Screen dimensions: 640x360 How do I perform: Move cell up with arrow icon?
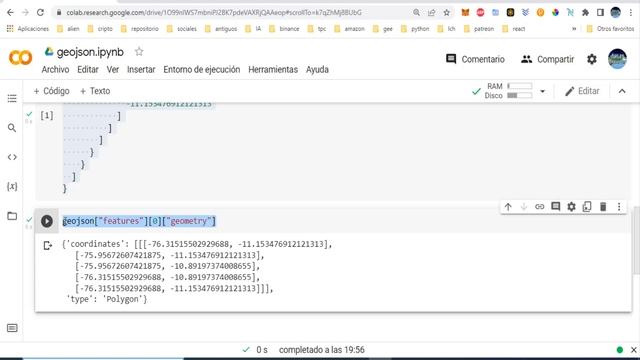tap(508, 207)
